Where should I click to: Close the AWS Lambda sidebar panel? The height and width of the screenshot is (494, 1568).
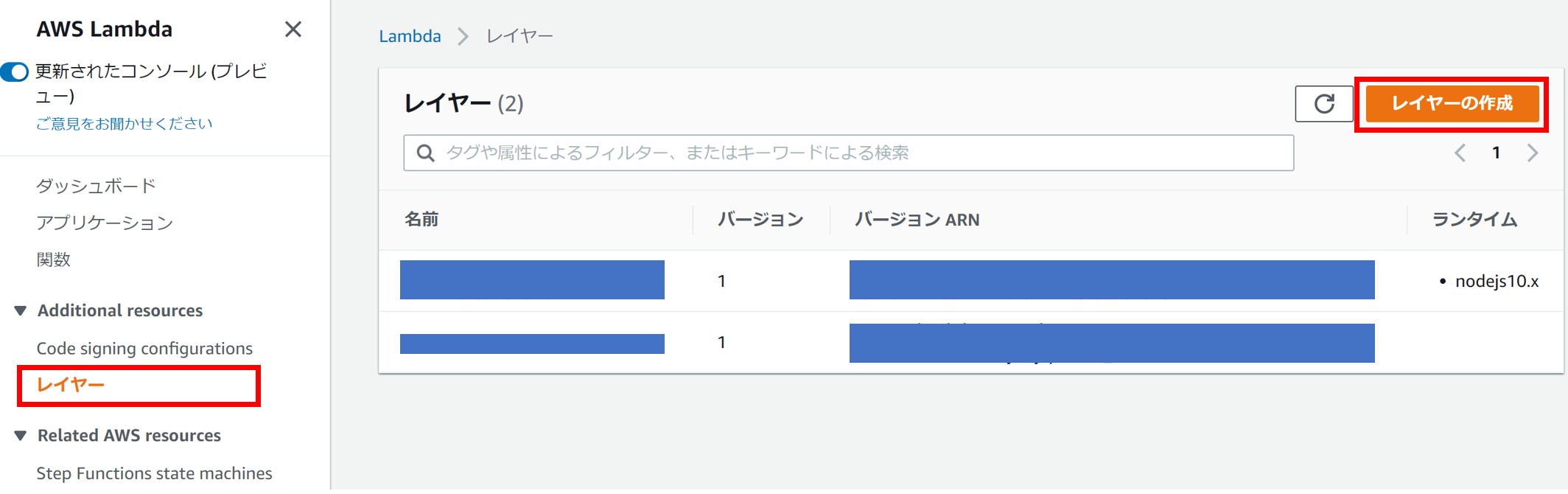click(293, 29)
